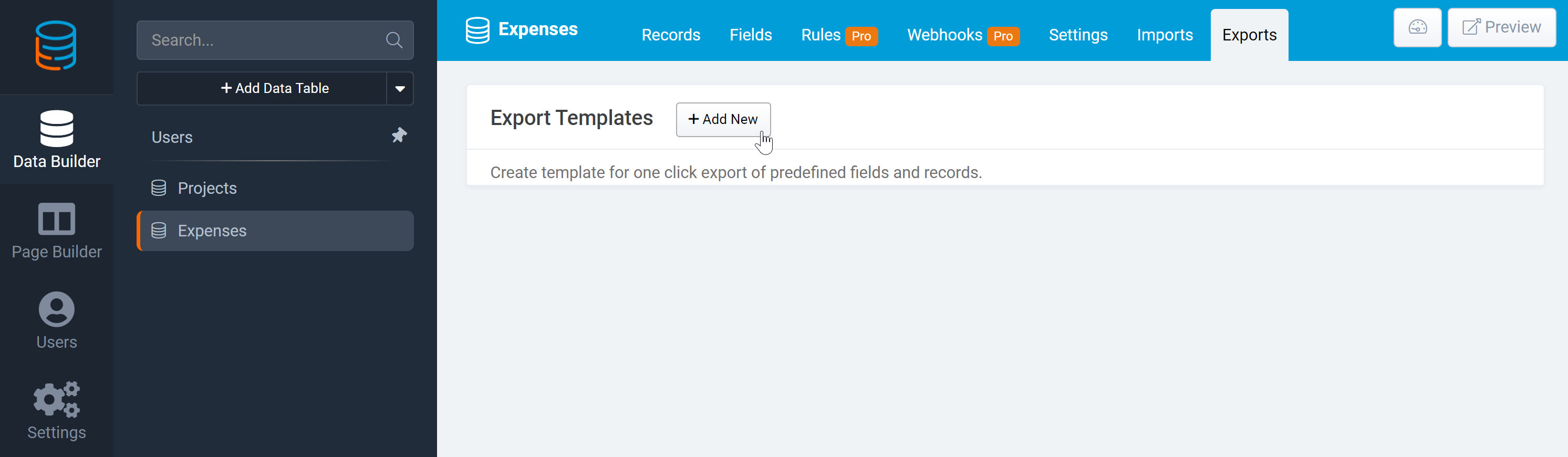The image size is (1568, 457).
Task: Open the Rules Pro tab
Action: (x=839, y=35)
